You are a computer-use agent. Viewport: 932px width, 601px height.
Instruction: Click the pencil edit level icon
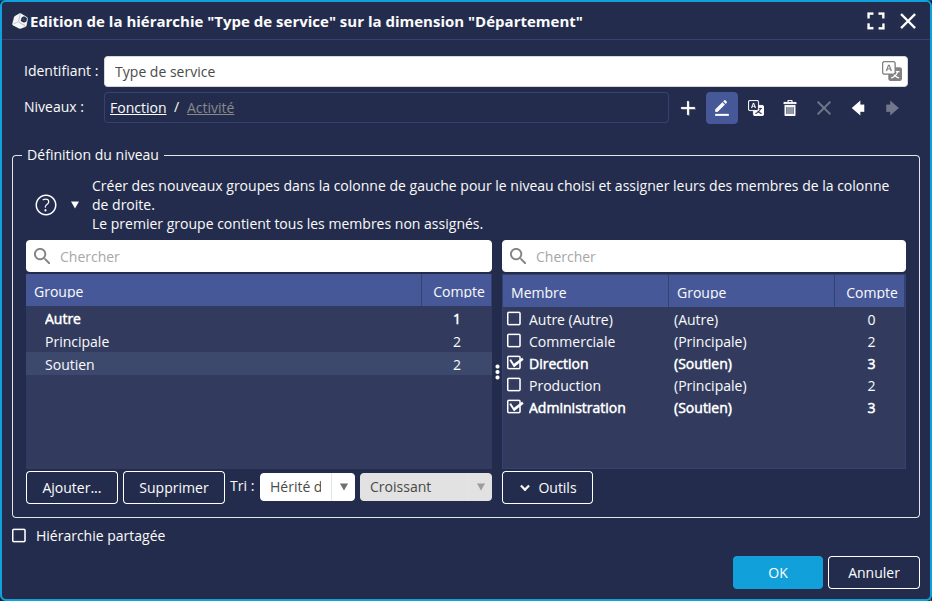tap(722, 108)
